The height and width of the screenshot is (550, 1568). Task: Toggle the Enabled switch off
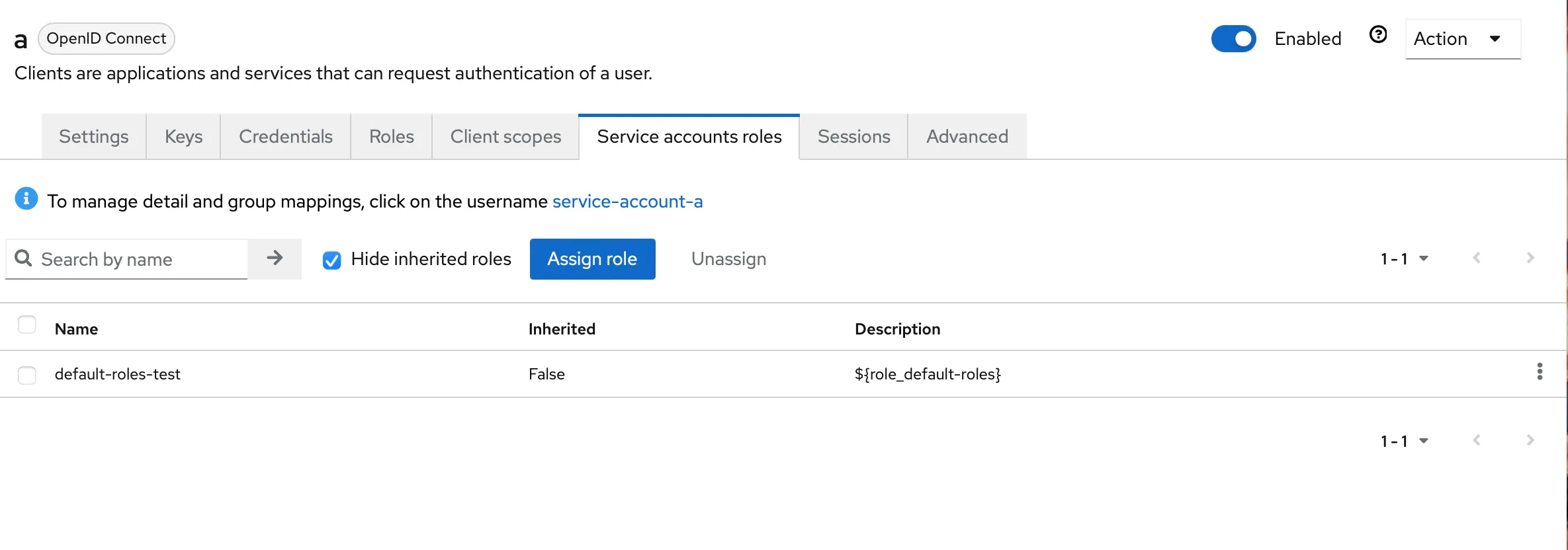pos(1233,39)
